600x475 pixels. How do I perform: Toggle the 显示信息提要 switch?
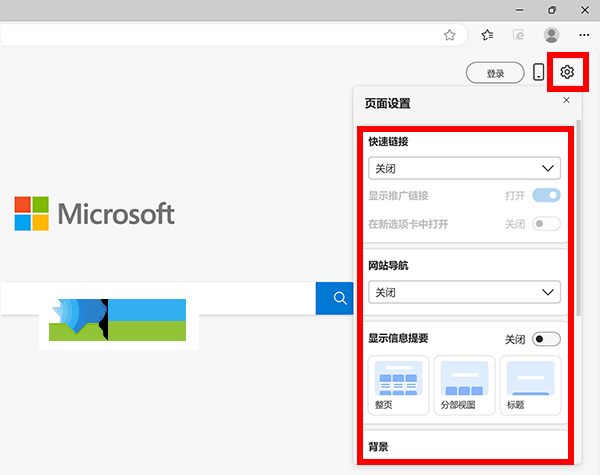pyautogui.click(x=546, y=339)
